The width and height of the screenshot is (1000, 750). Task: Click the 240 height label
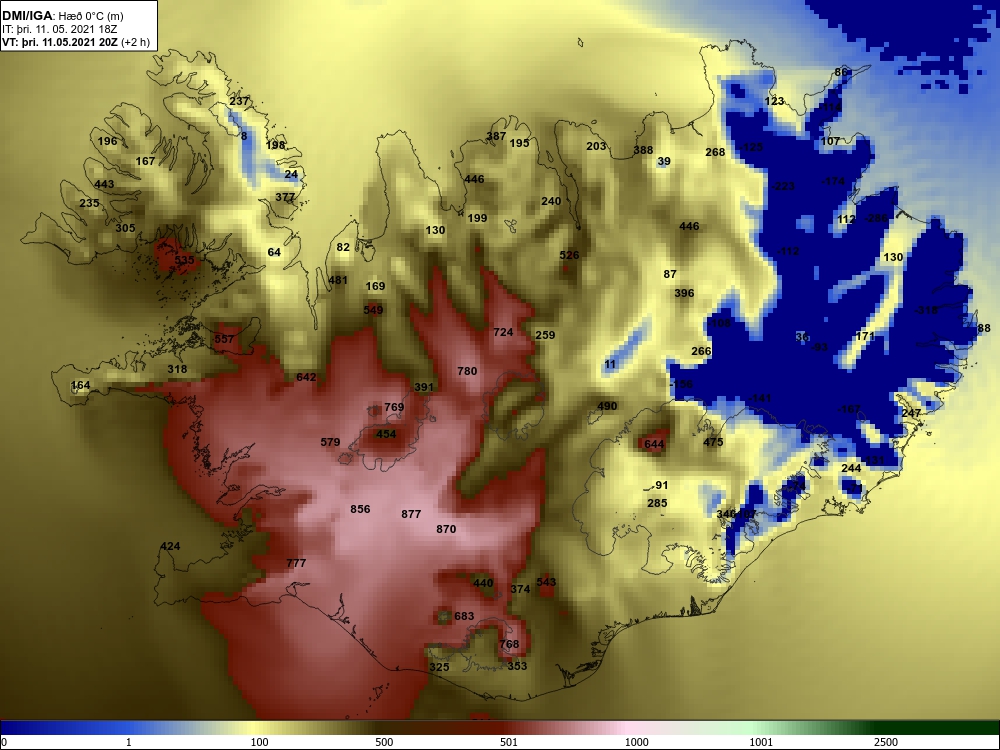point(551,202)
